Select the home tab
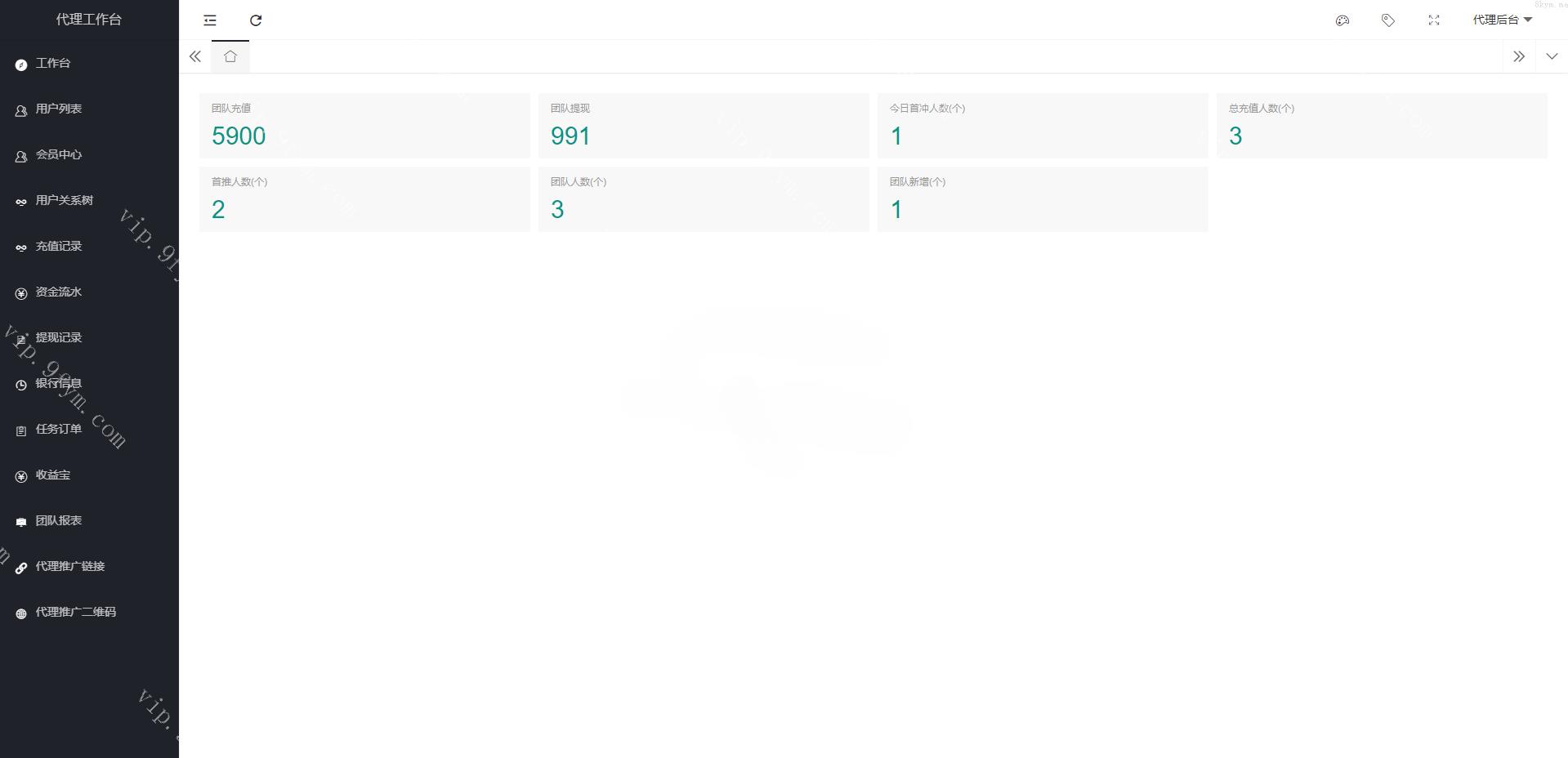1568x758 pixels. pos(230,56)
